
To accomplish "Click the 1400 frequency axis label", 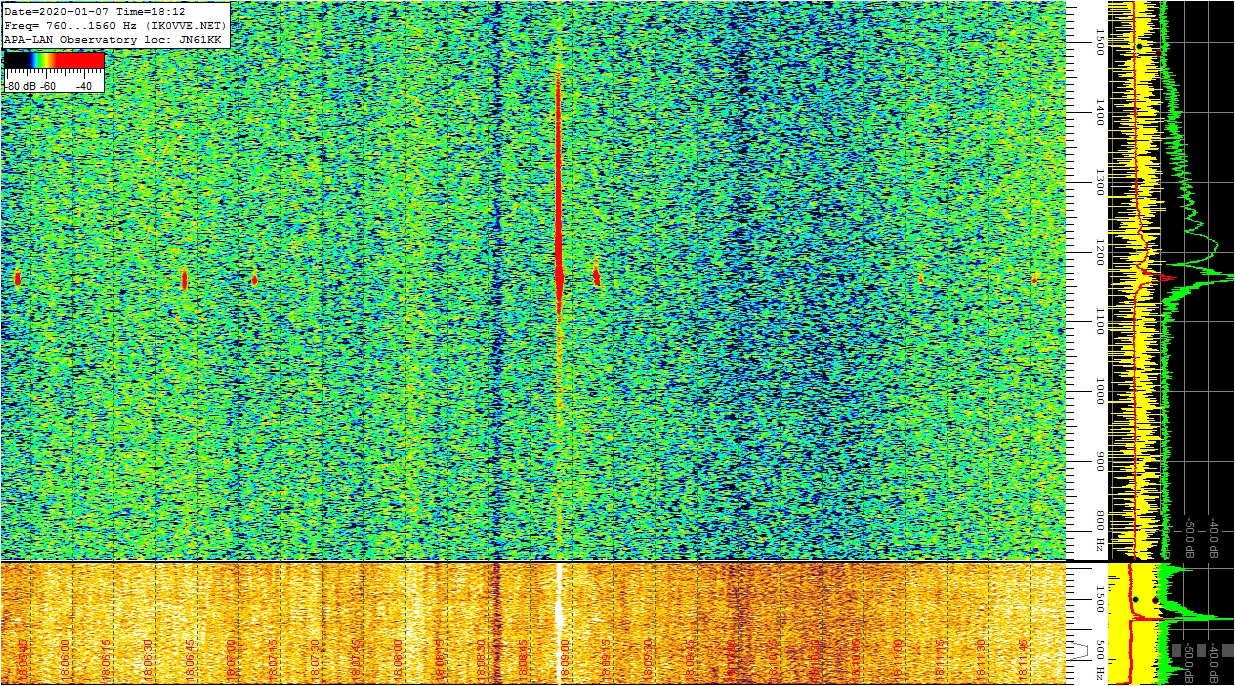I will 1098,112.
